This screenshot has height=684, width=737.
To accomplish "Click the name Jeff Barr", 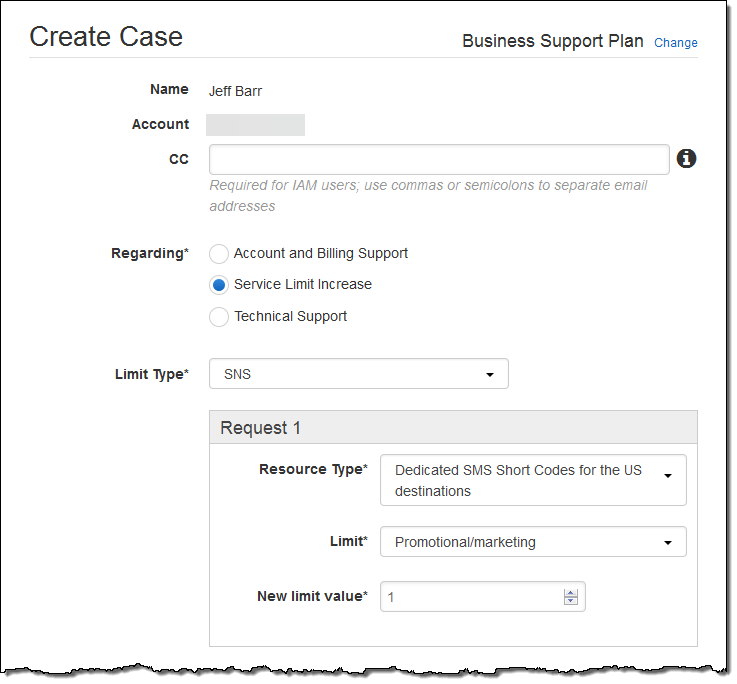I will pos(235,91).
